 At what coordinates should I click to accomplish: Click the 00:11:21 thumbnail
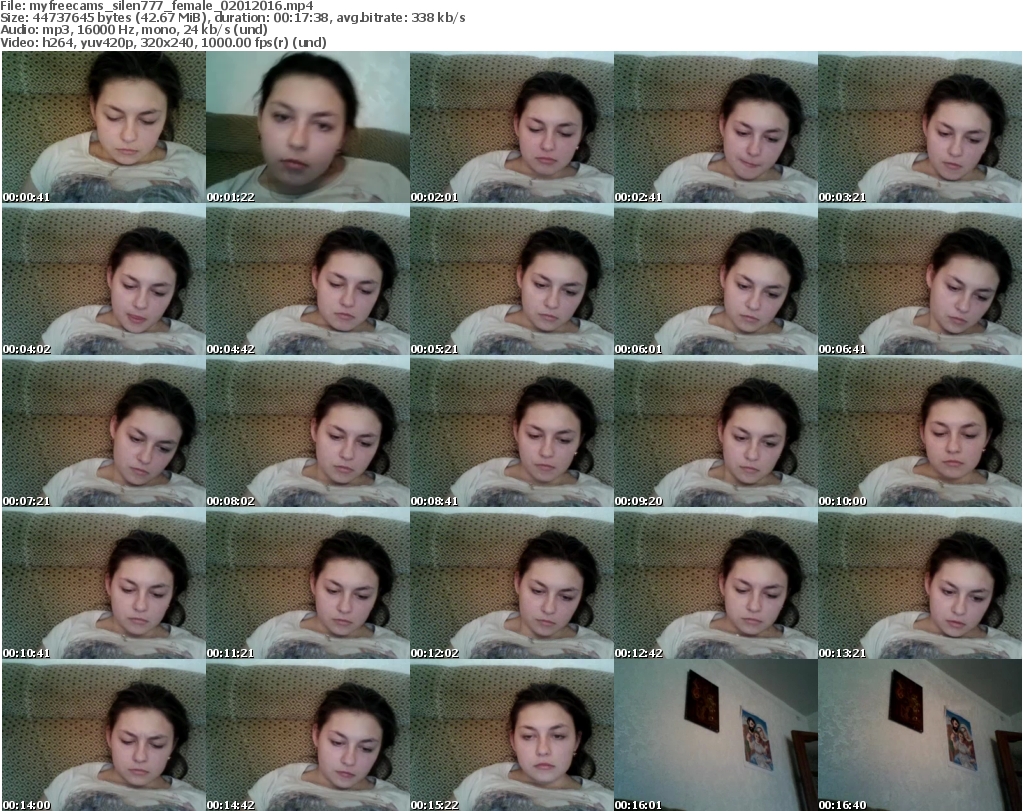(x=308, y=584)
